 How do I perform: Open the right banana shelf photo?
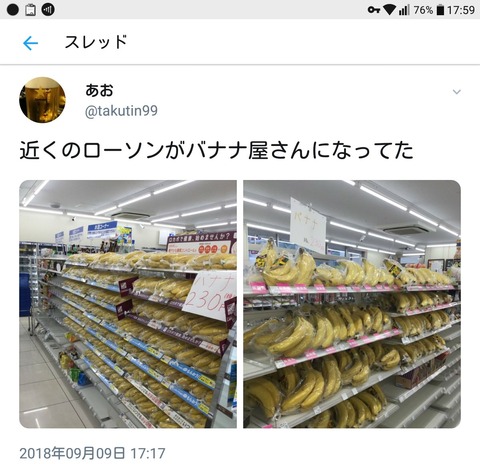pos(352,304)
